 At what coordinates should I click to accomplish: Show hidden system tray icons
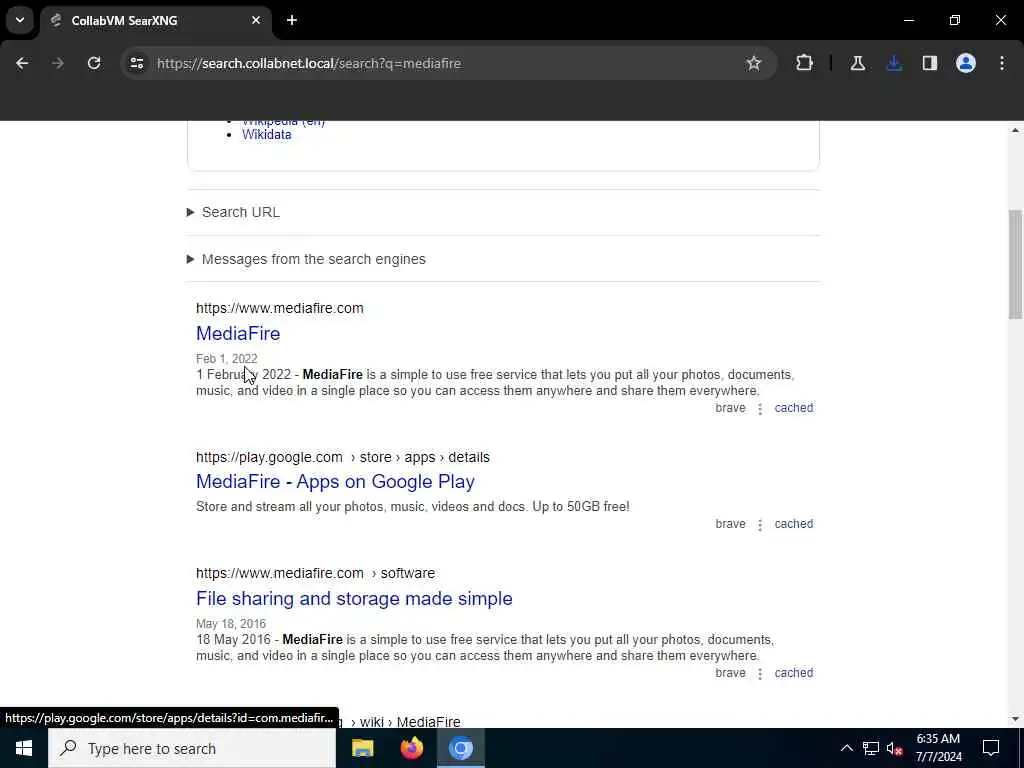846,748
